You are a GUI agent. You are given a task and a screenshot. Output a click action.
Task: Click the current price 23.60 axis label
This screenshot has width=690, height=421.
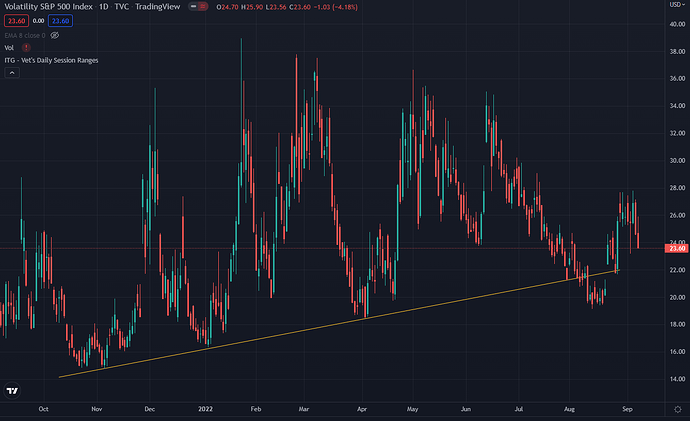[677, 249]
